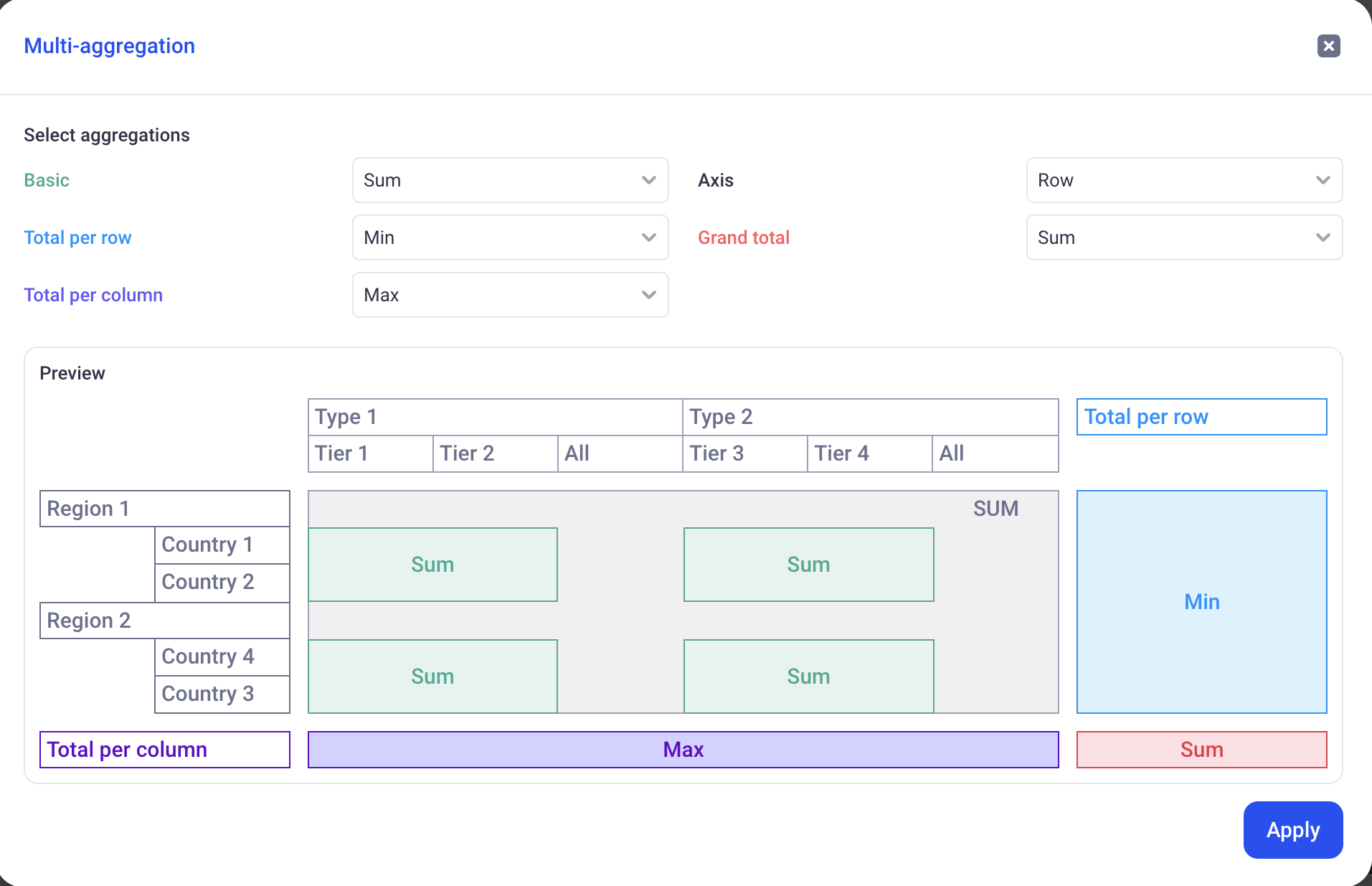The height and width of the screenshot is (886, 1372).
Task: Click the red grand total Sum box
Action: [x=1201, y=750]
